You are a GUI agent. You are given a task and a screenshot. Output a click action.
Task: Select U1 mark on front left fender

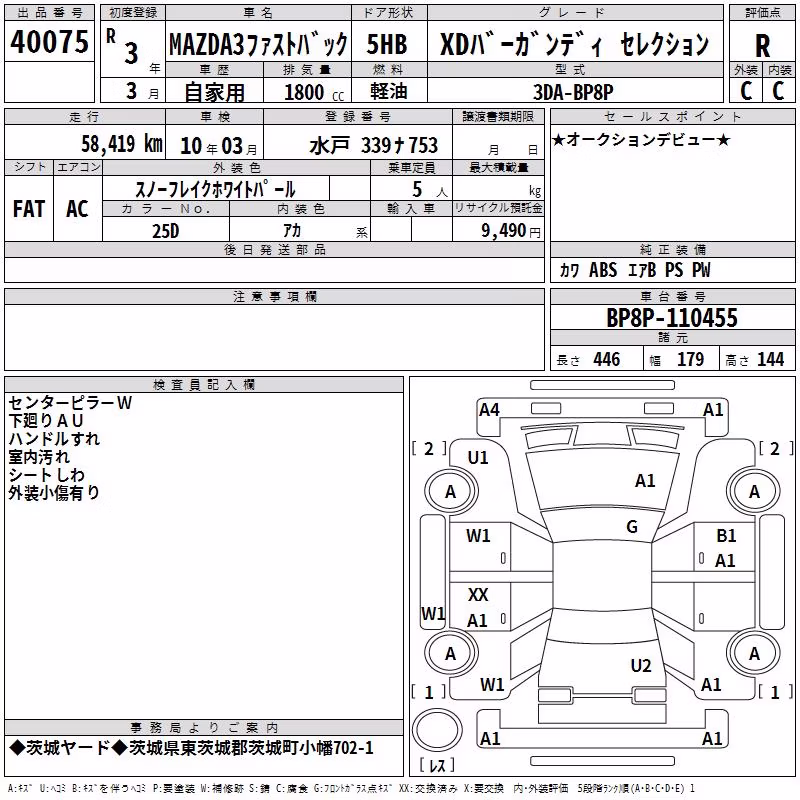(x=478, y=458)
